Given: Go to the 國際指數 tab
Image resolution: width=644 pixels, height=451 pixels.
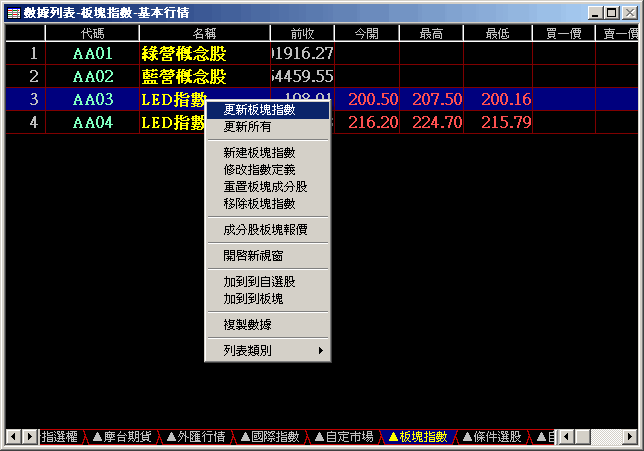Looking at the screenshot, I should click(269, 437).
